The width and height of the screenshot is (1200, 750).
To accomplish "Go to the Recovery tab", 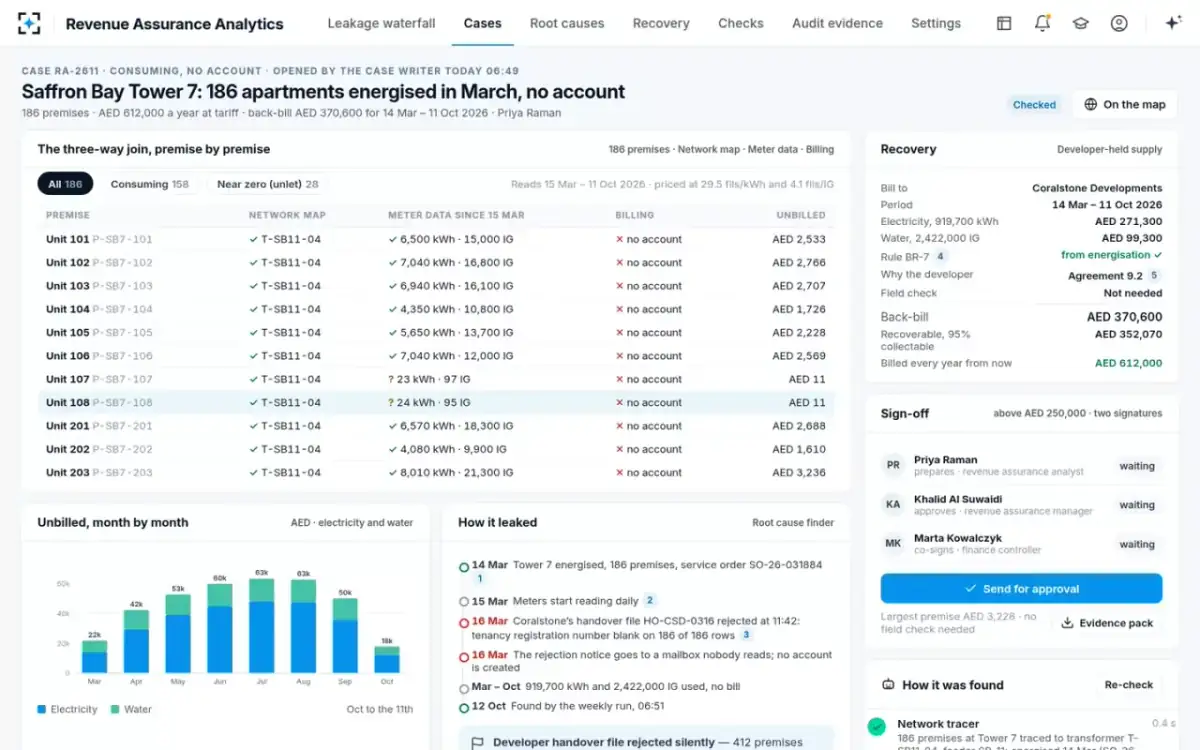I will pyautogui.click(x=661, y=23).
